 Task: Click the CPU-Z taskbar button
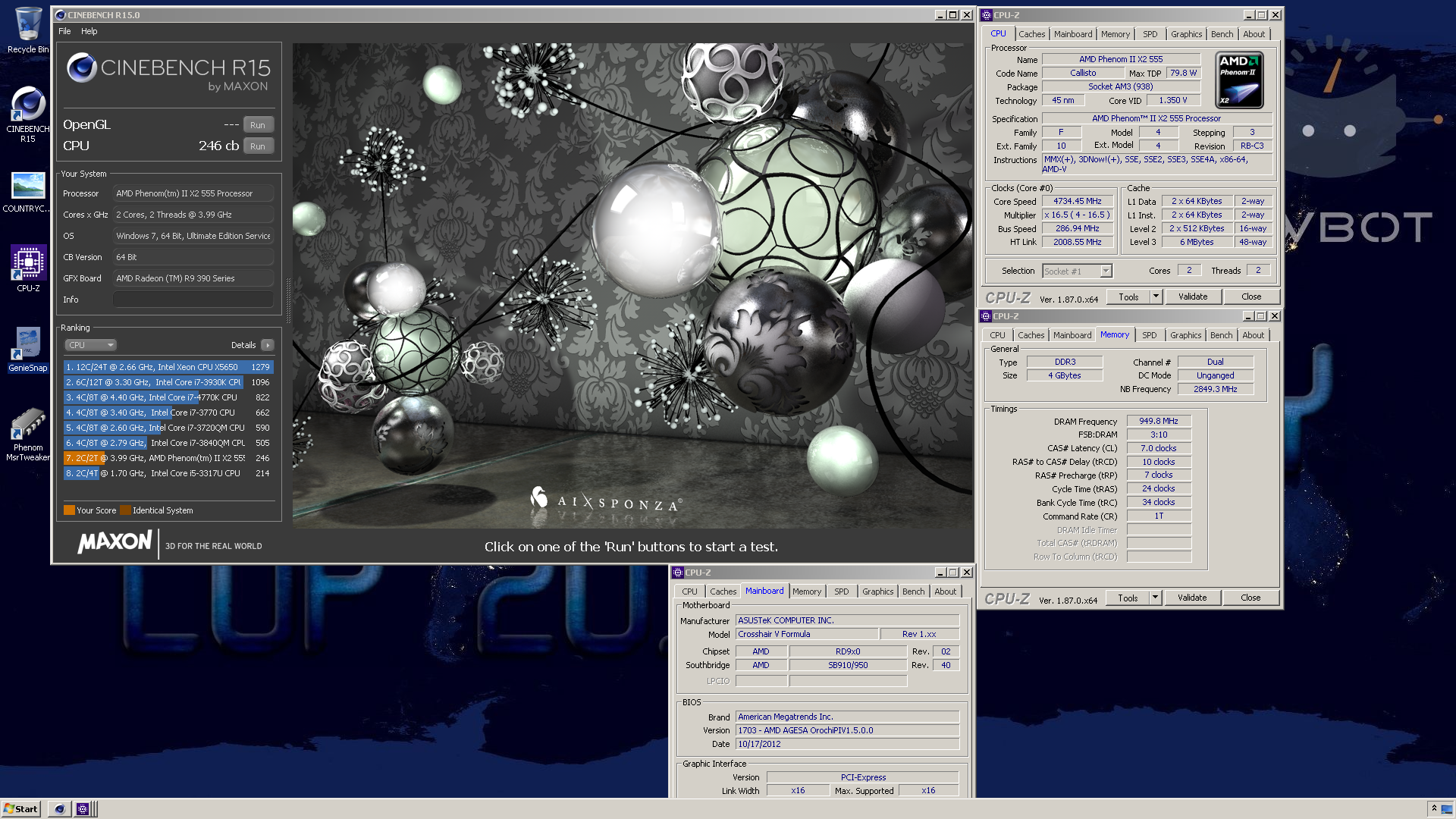pos(83,809)
